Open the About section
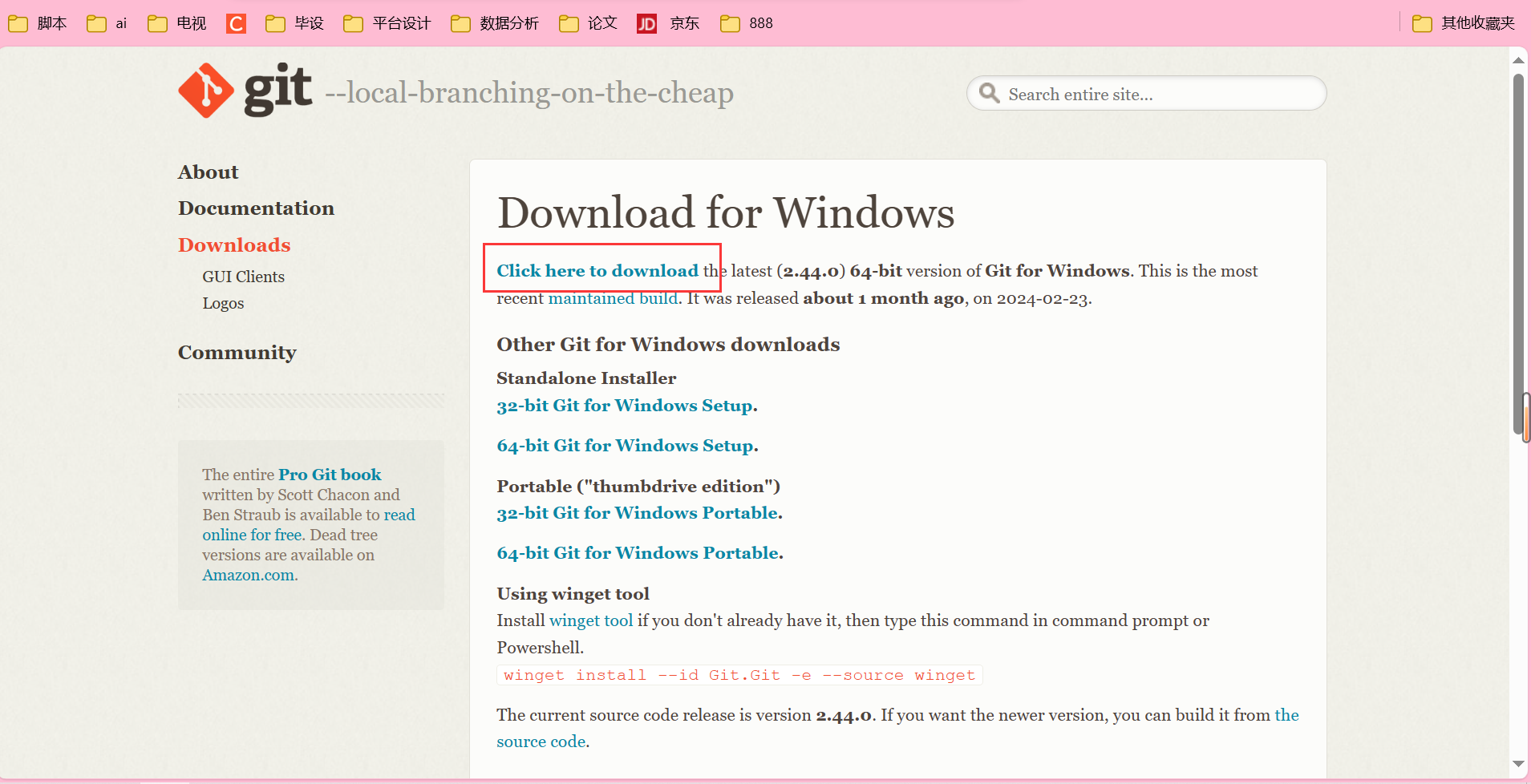1531x784 pixels. tap(209, 172)
